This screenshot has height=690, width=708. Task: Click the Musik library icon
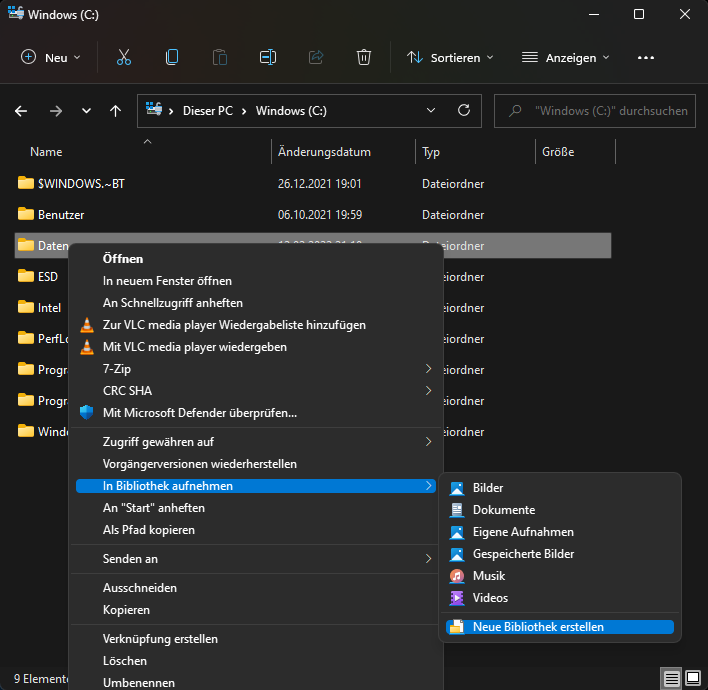(456, 576)
